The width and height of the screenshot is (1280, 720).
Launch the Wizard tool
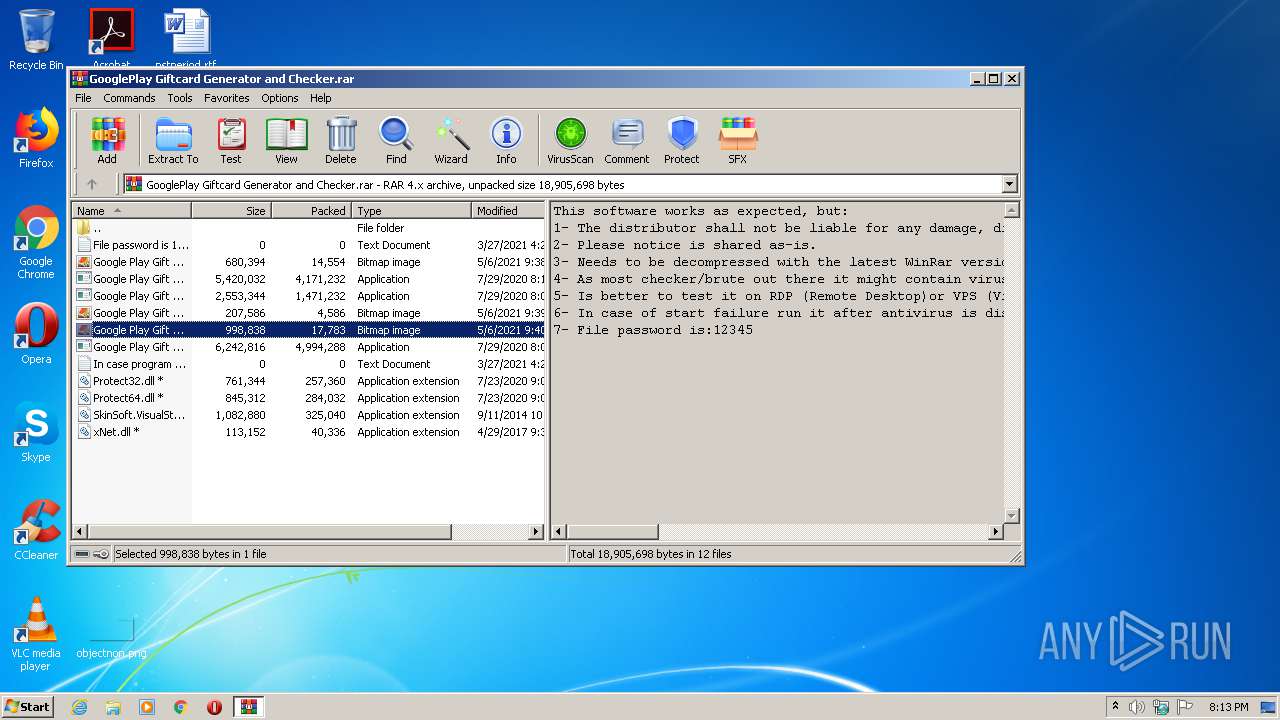coord(451,140)
